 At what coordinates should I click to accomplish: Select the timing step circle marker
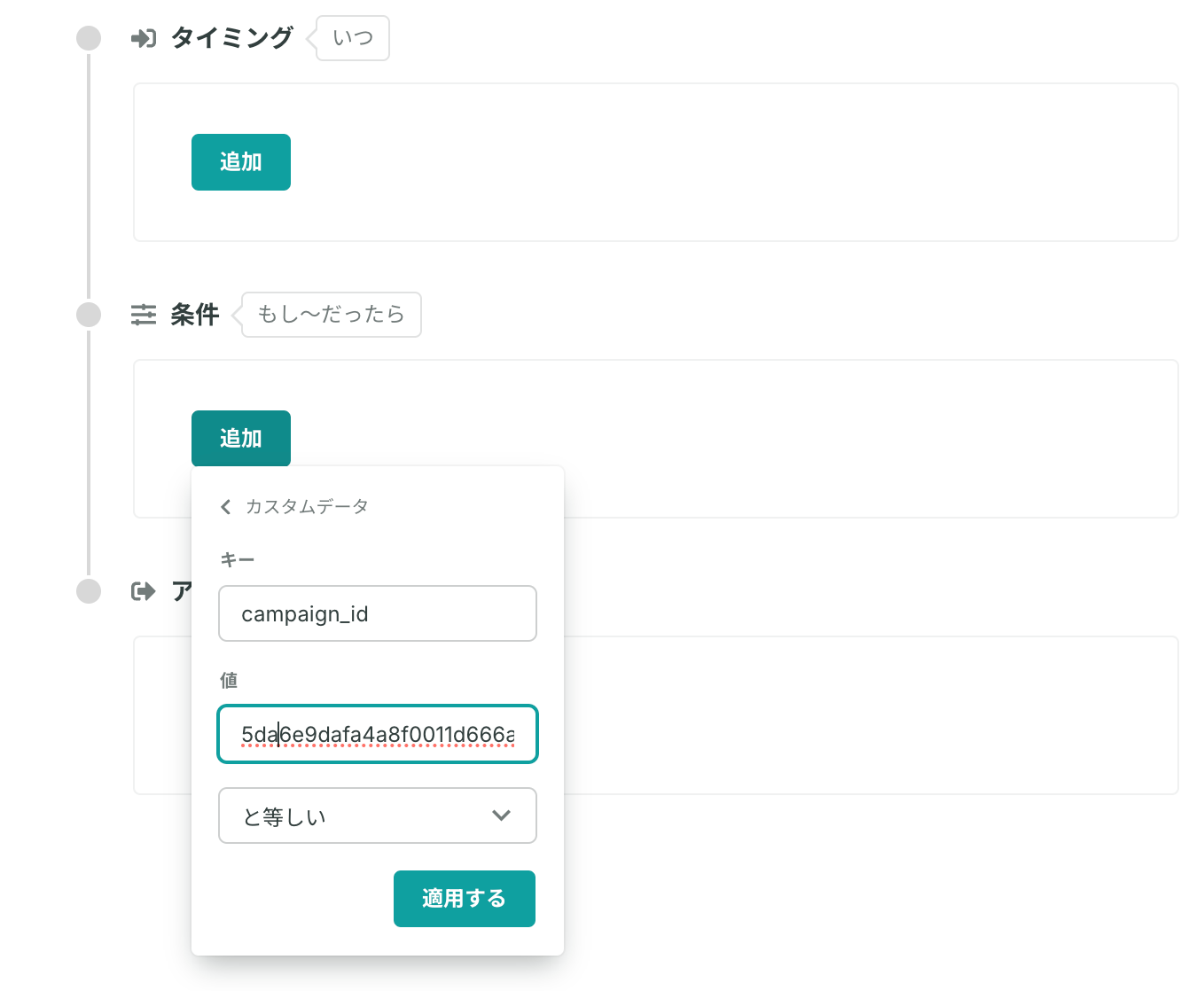[89, 38]
